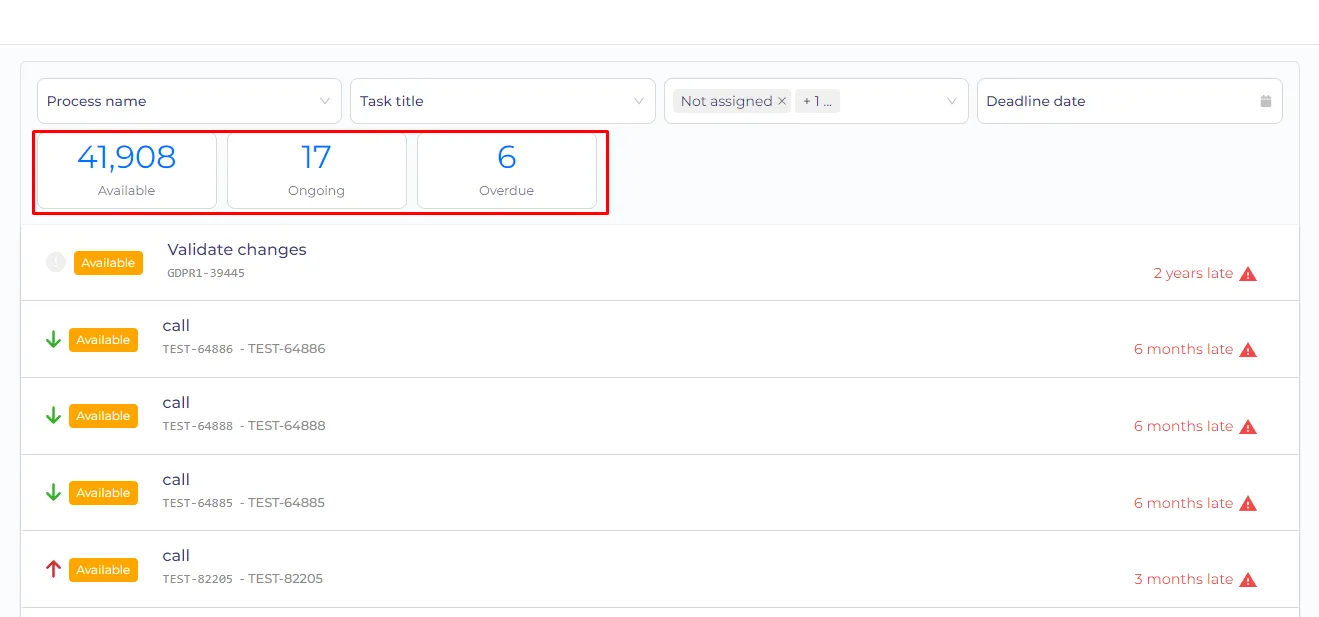Click the 3 months late label
The image size is (1319, 617).
click(1183, 580)
